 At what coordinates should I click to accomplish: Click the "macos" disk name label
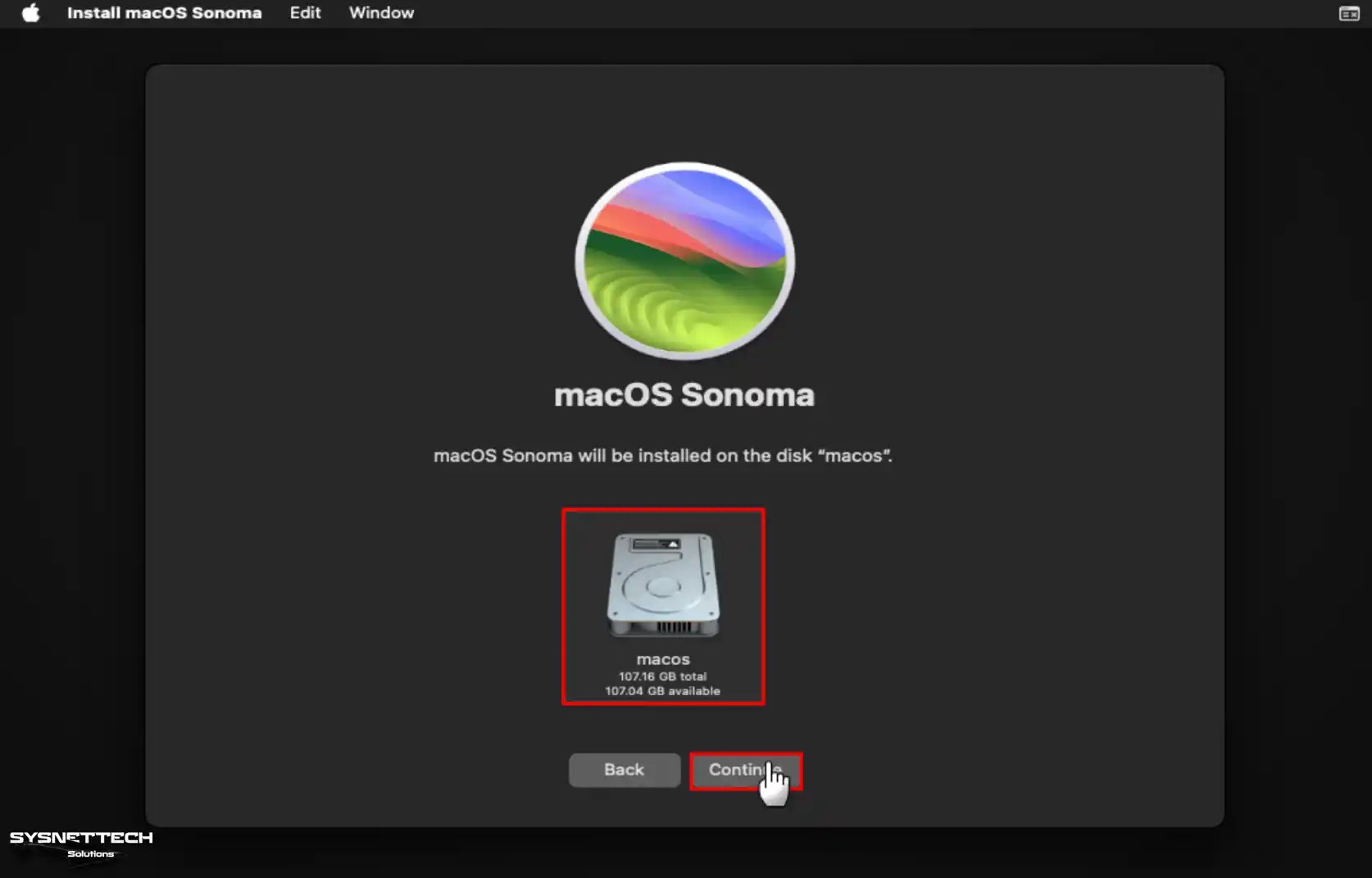pos(663,658)
